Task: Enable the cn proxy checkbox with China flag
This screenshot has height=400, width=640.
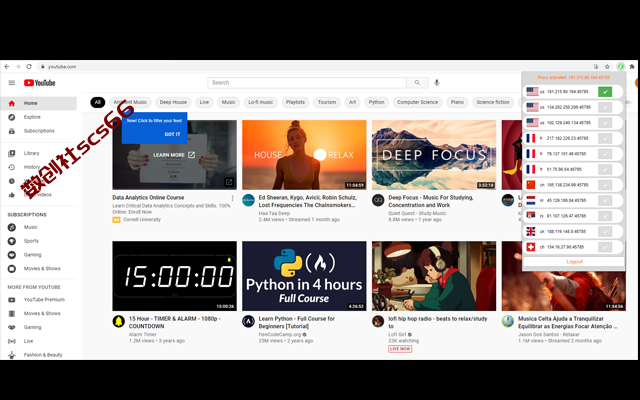Action: (x=605, y=185)
